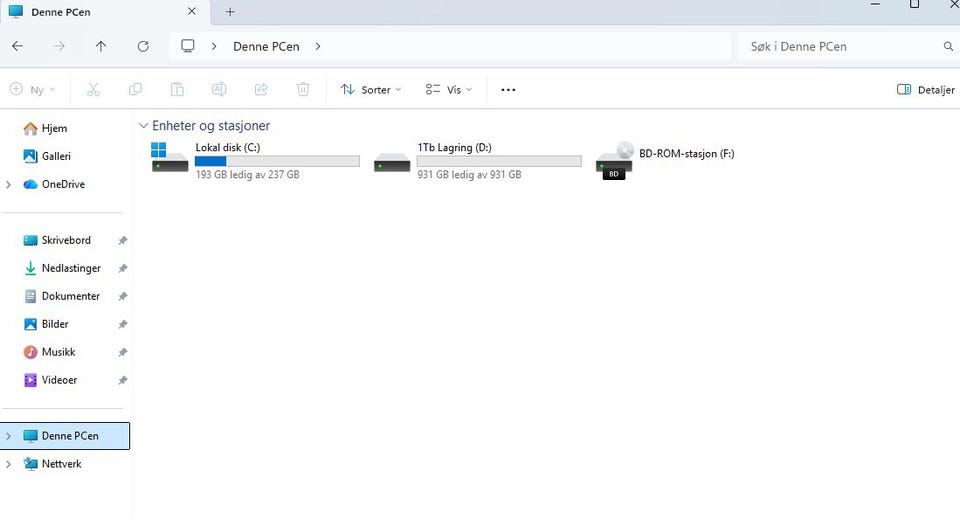Open the Vis view dropdown
This screenshot has height=526, width=960.
[449, 89]
